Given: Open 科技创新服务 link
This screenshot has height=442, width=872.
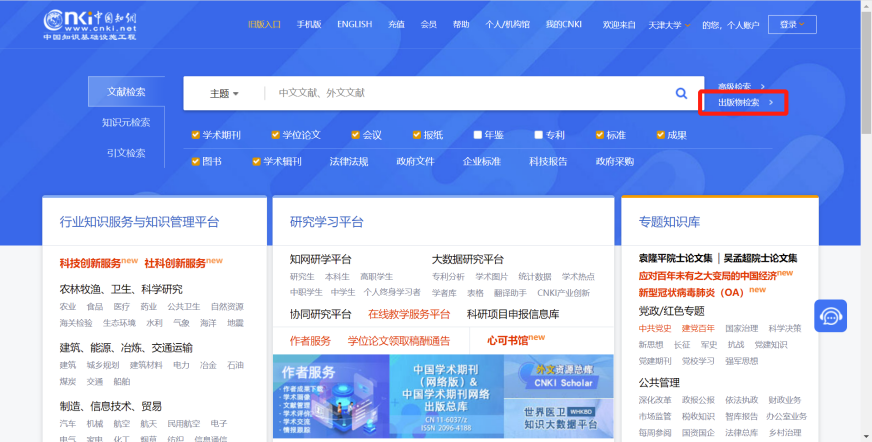Looking at the screenshot, I should pos(90,263).
